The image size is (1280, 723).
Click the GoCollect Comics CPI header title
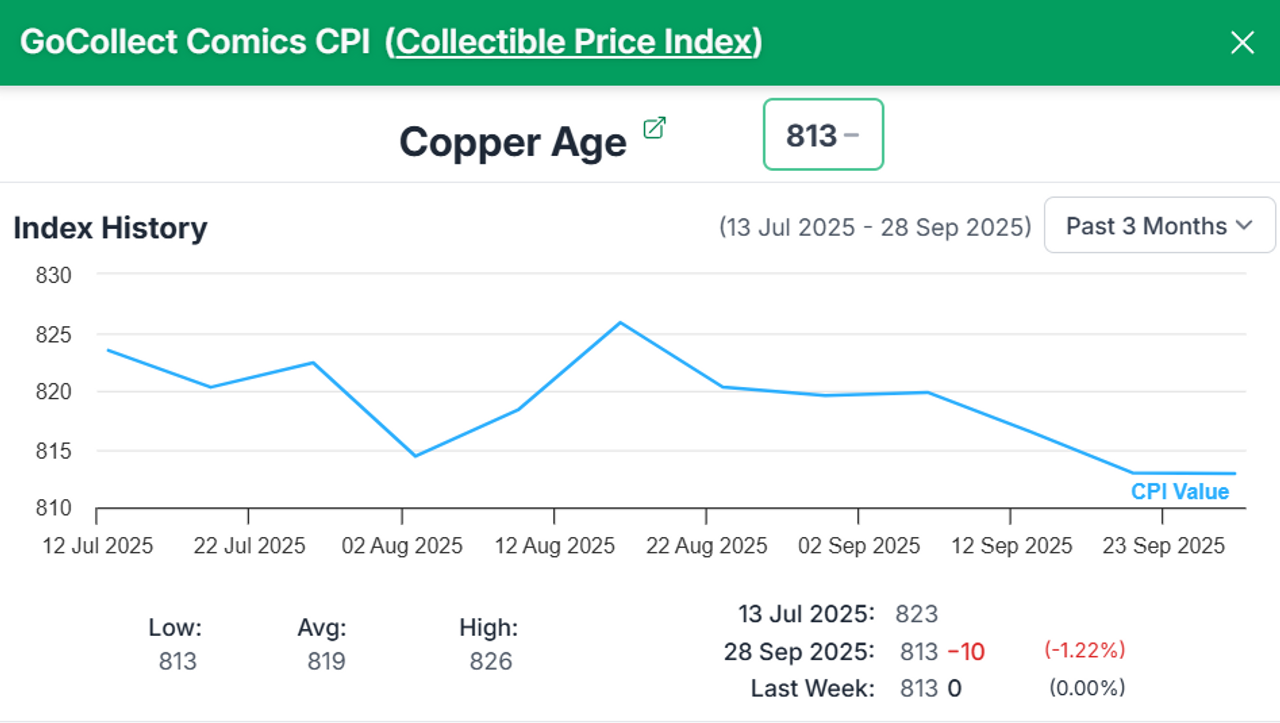[195, 43]
